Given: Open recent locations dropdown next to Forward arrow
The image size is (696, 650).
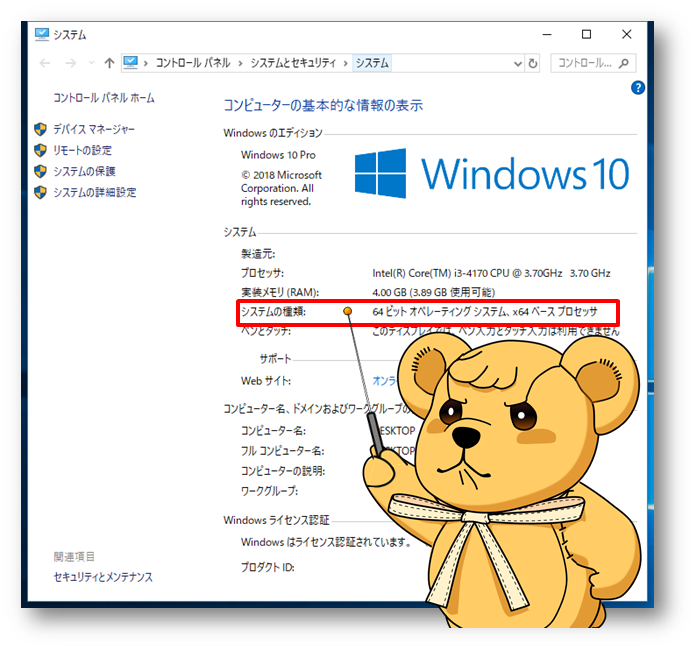Looking at the screenshot, I should (91, 63).
